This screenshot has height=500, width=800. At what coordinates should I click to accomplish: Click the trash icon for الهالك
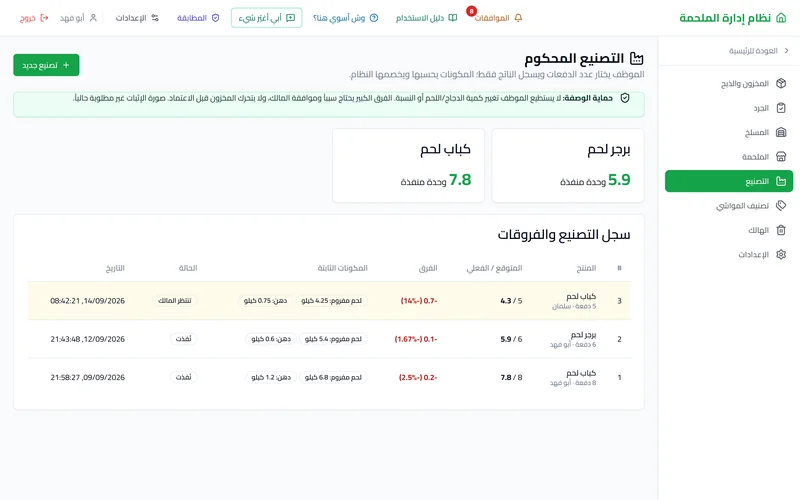781,230
